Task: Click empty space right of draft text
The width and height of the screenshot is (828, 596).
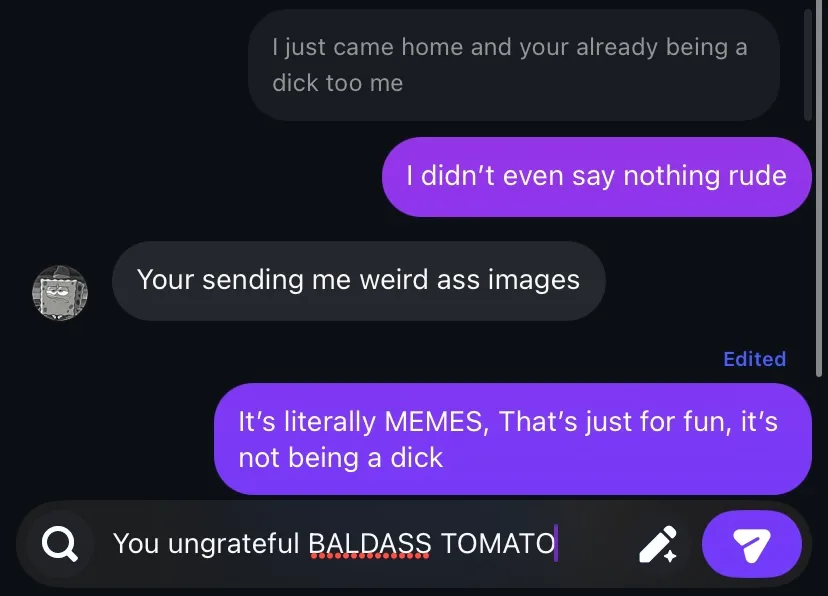Action: tap(594, 544)
